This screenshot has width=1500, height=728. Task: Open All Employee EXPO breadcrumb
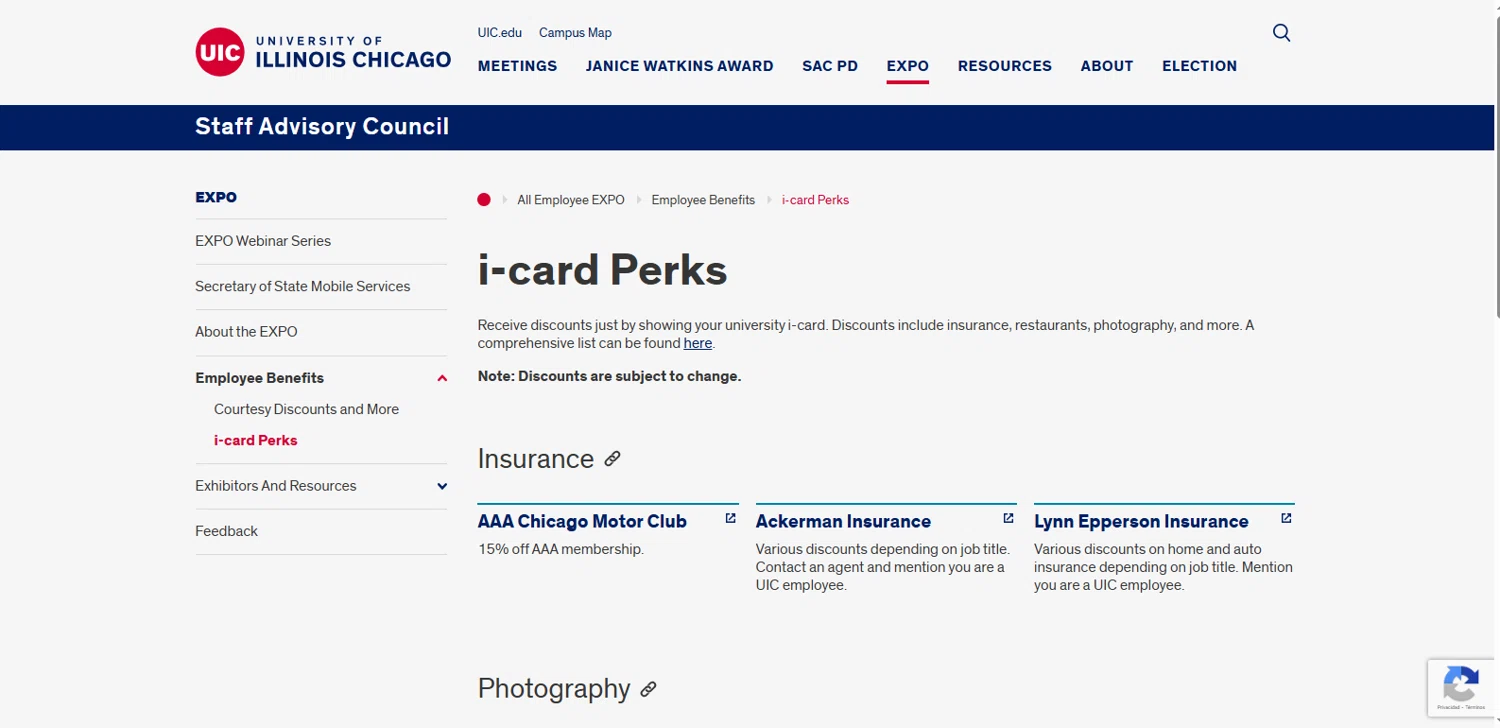pyautogui.click(x=570, y=200)
